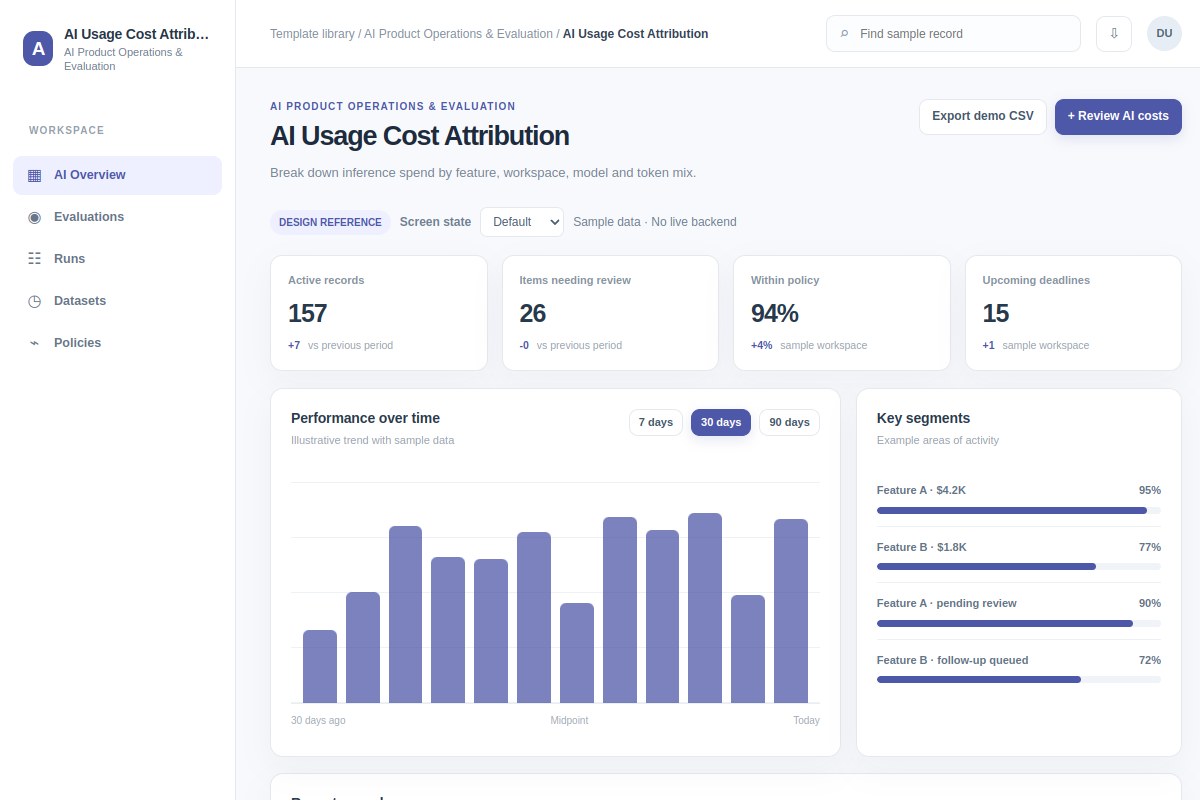
Task: Click the 'Key segments' heading
Action: [x=923, y=418]
